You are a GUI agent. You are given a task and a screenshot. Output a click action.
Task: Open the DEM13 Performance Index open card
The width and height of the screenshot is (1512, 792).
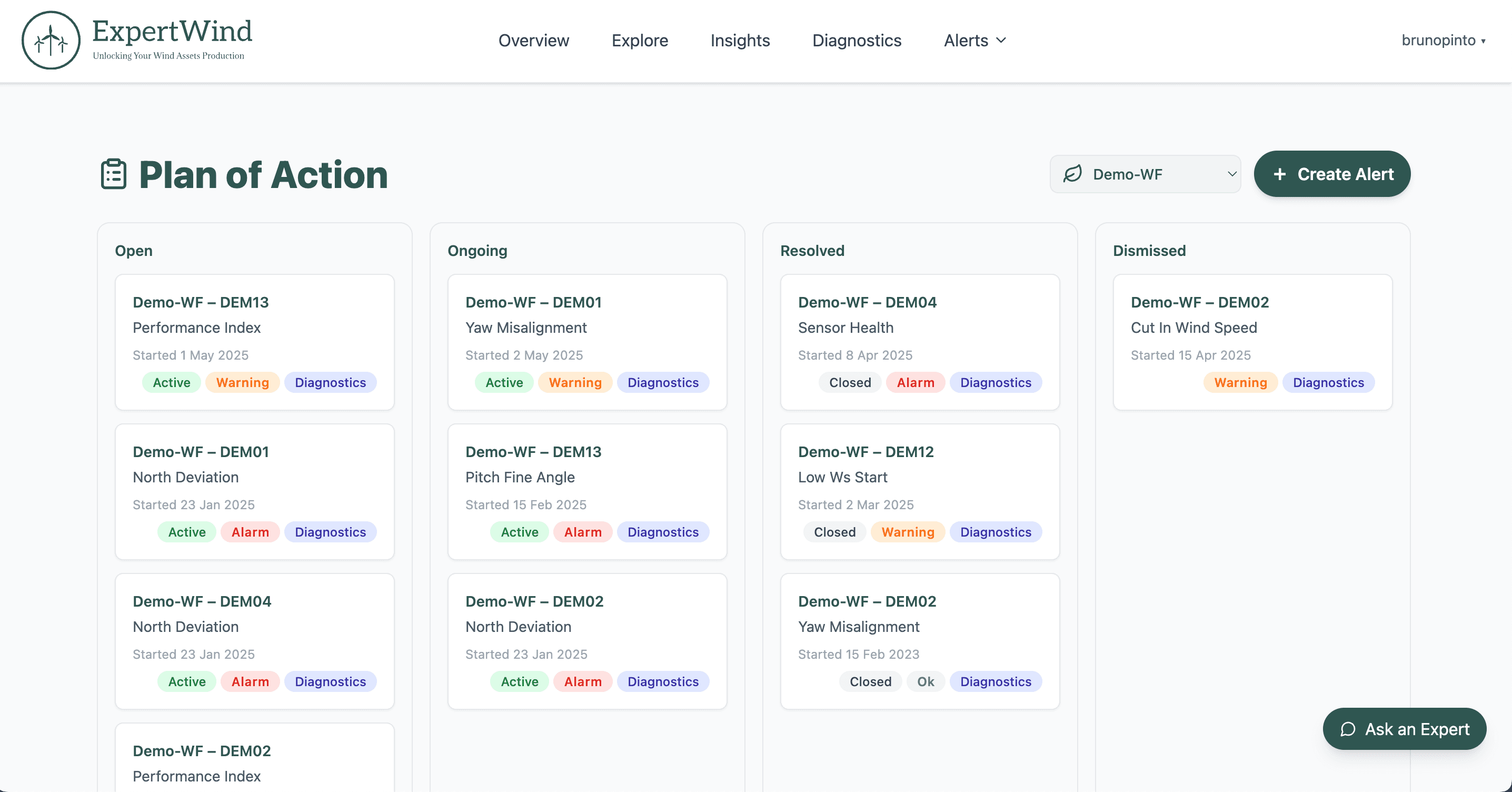click(x=254, y=328)
